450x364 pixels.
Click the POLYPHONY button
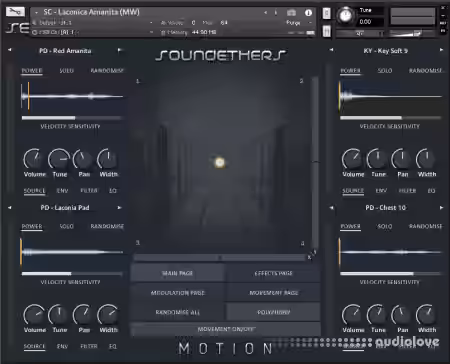[274, 312]
